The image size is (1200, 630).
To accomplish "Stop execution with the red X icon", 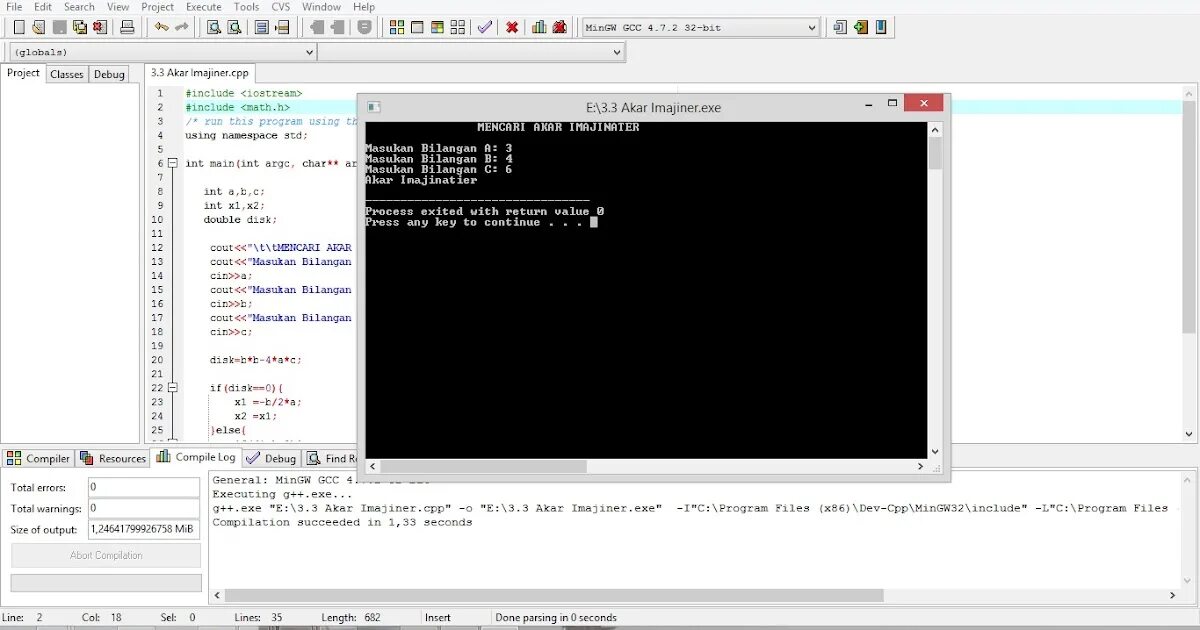I will [512, 27].
